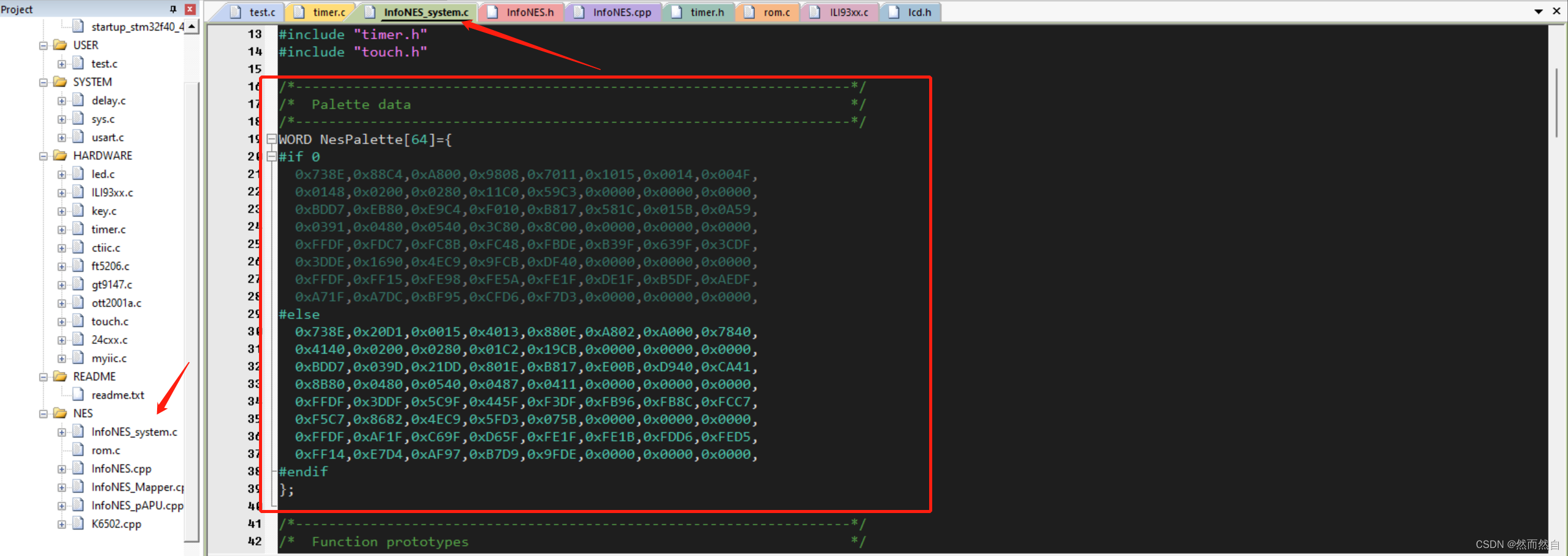Viewport: 1568px width, 556px height.
Task: Click the startup_stm32f40 file icon
Action: click(x=78, y=26)
